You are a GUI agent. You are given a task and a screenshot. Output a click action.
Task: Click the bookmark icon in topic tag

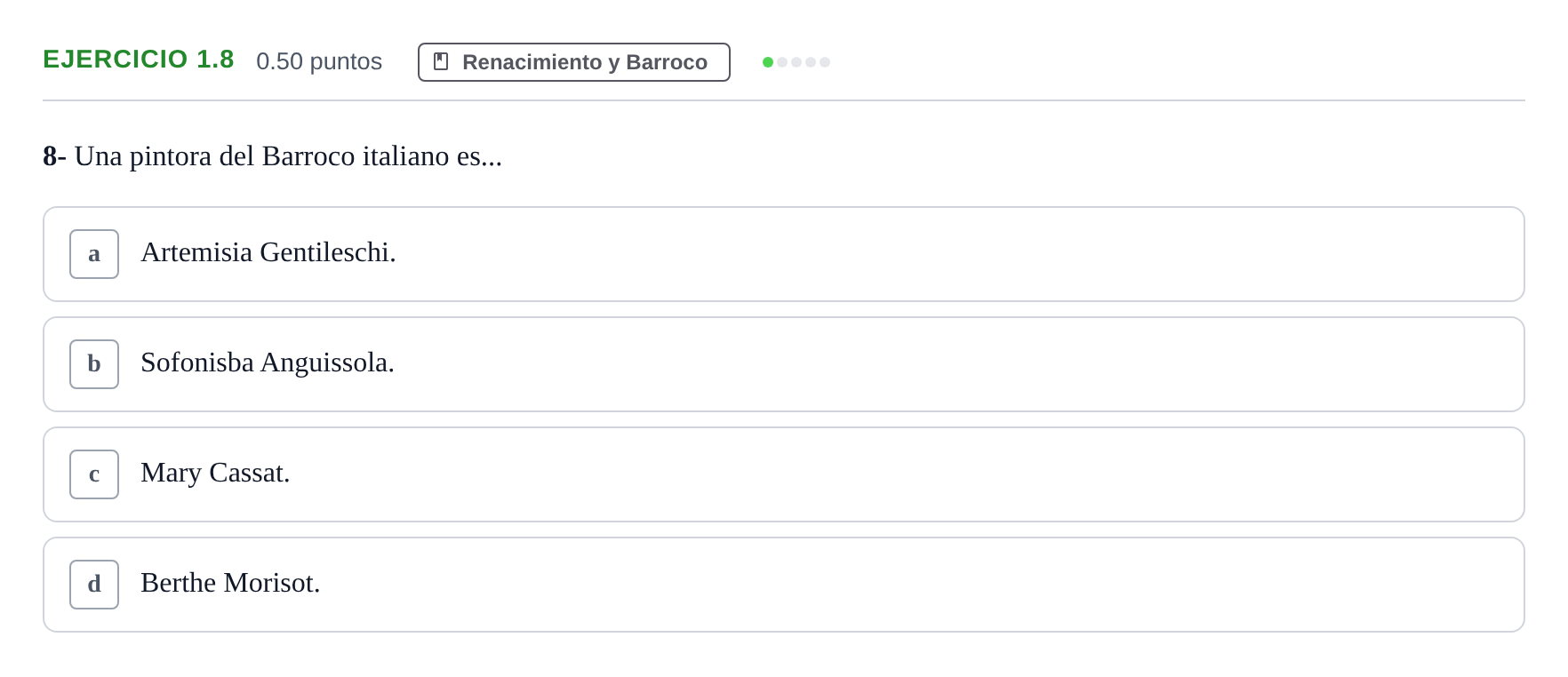pos(441,61)
